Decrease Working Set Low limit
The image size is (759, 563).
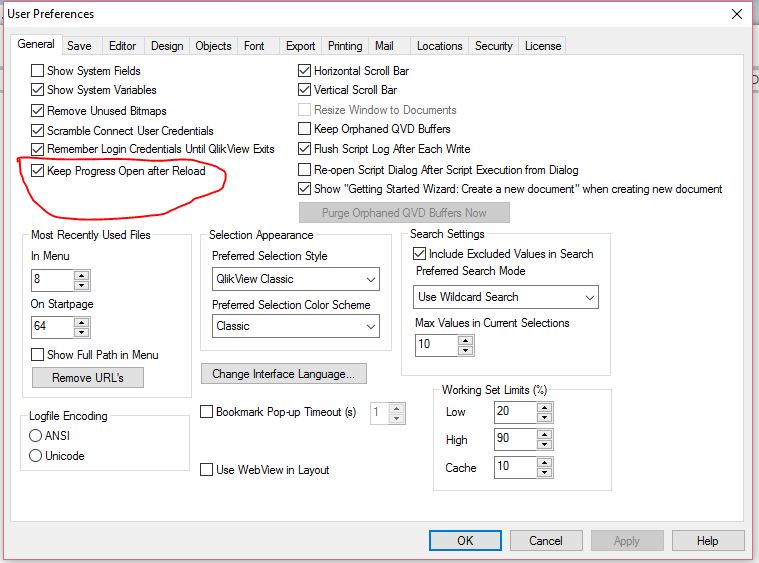click(x=545, y=417)
